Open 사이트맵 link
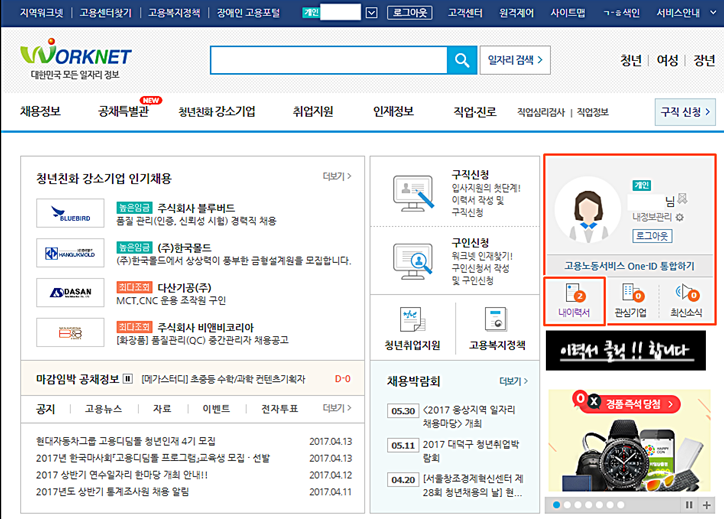Screen dimensions: 724x519 point(567,12)
